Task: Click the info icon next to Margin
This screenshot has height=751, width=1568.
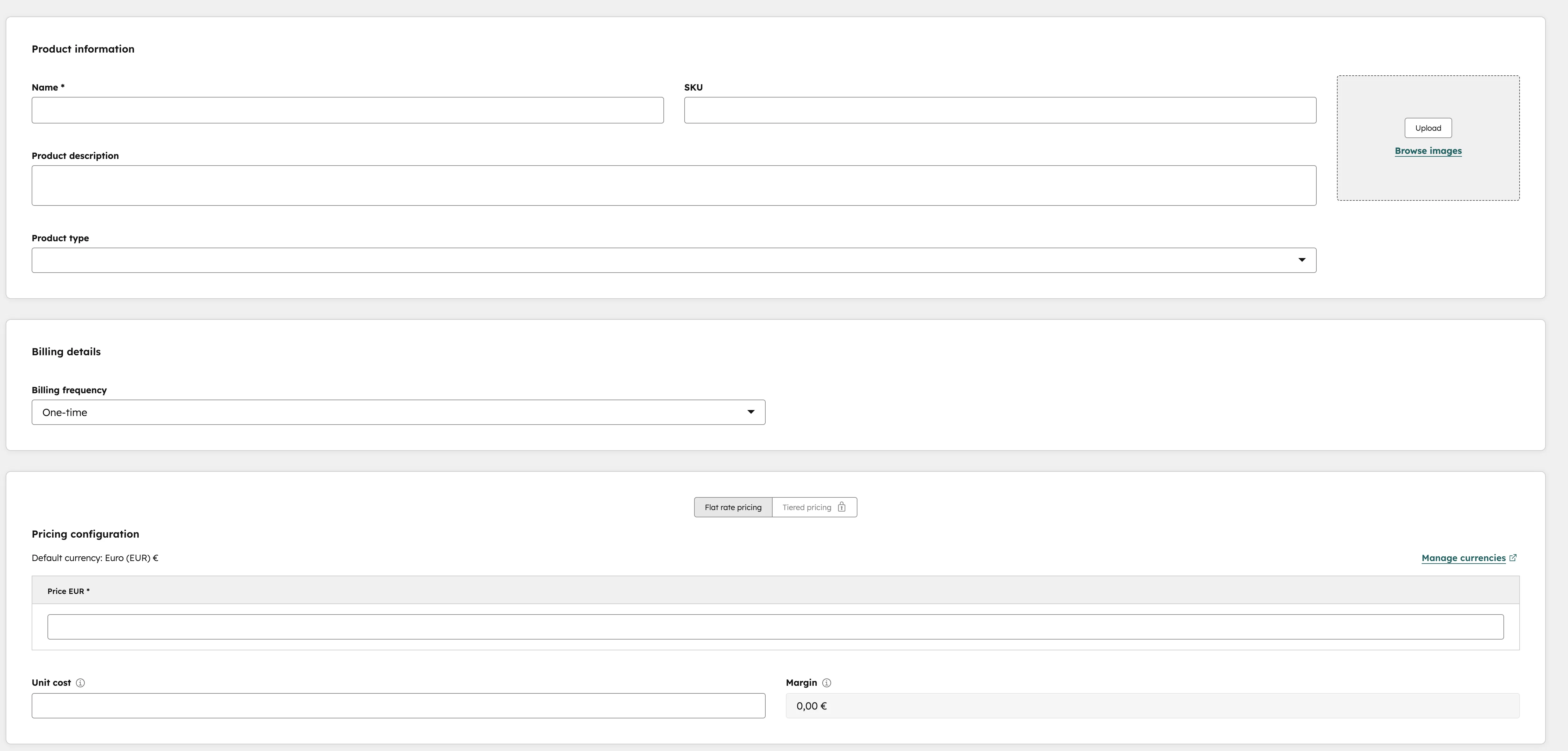Action: click(x=827, y=683)
